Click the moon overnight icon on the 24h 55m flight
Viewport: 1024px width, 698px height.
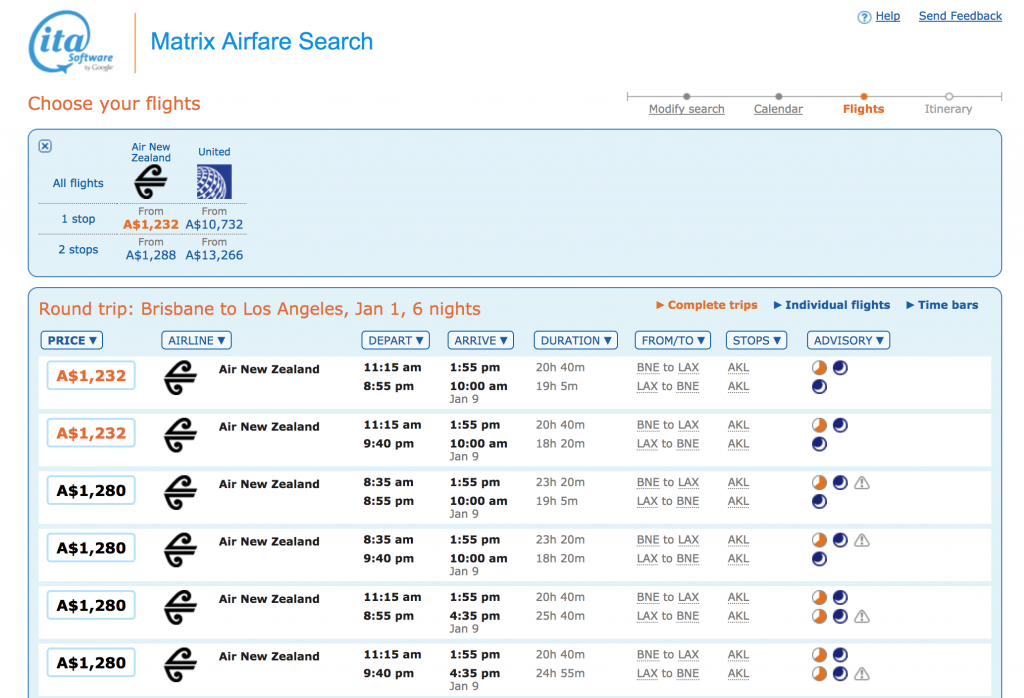(840, 674)
